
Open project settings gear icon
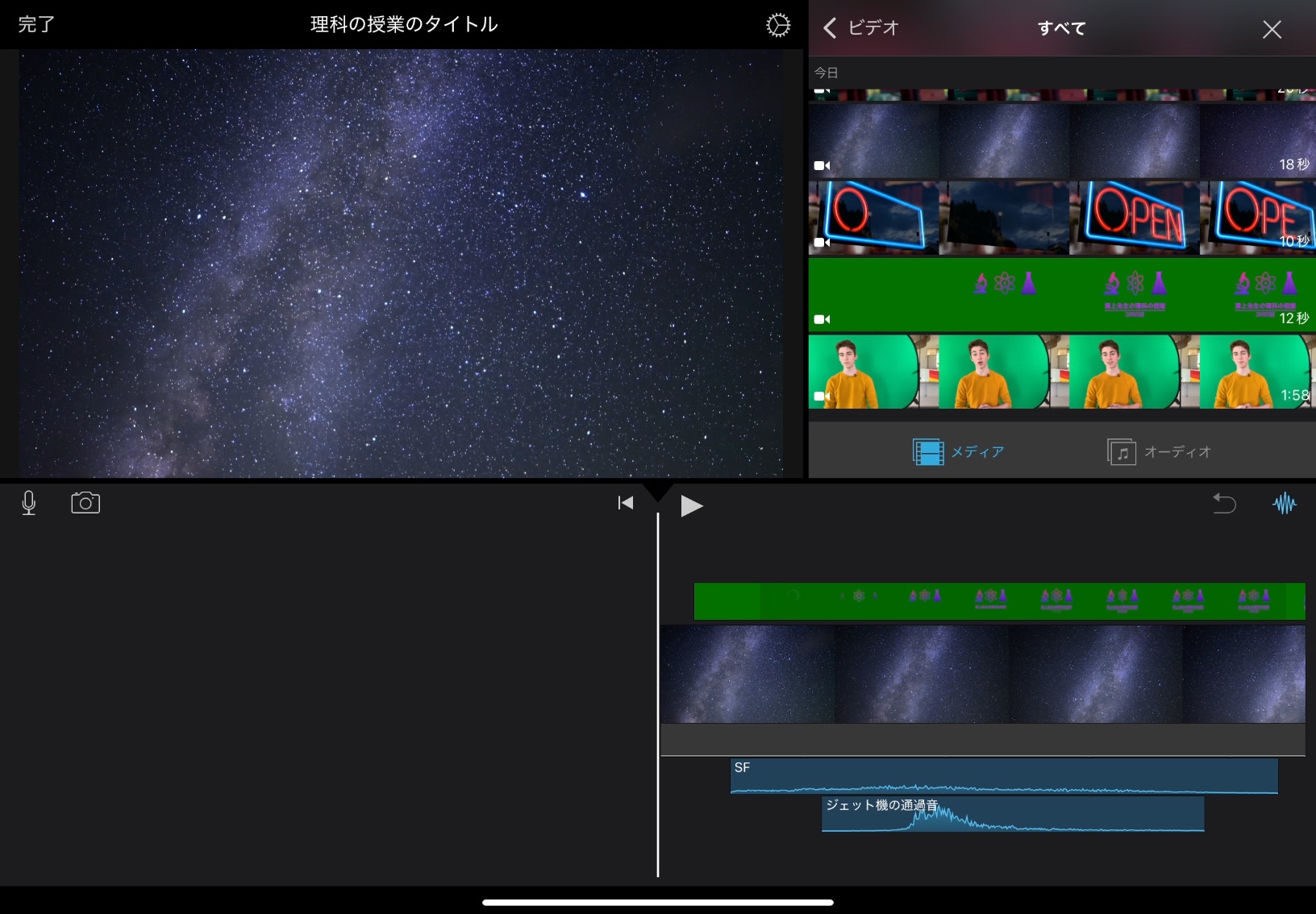[777, 25]
